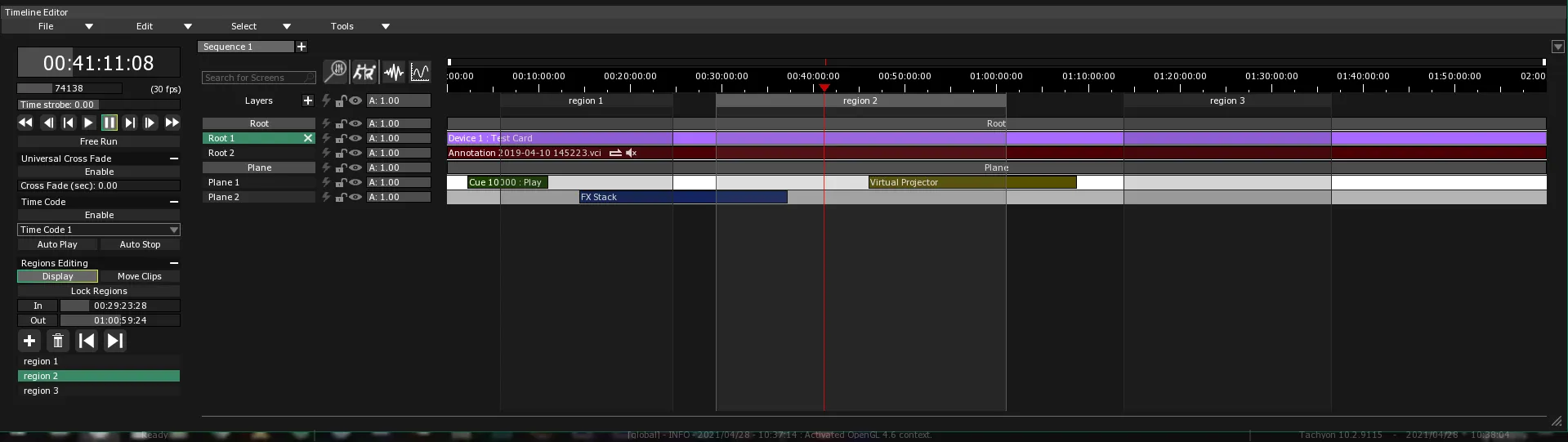Open the Tools menu
The height and width of the screenshot is (442, 1568).
(342, 26)
